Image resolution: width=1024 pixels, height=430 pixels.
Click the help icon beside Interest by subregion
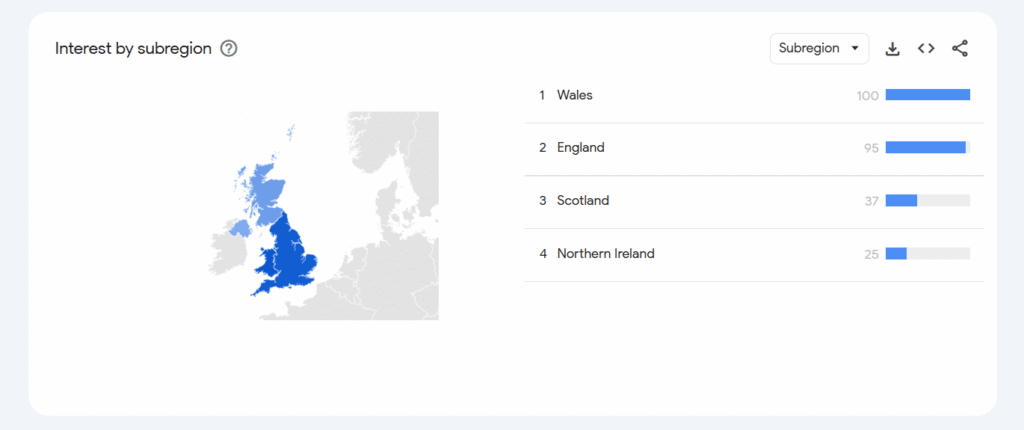pos(229,48)
